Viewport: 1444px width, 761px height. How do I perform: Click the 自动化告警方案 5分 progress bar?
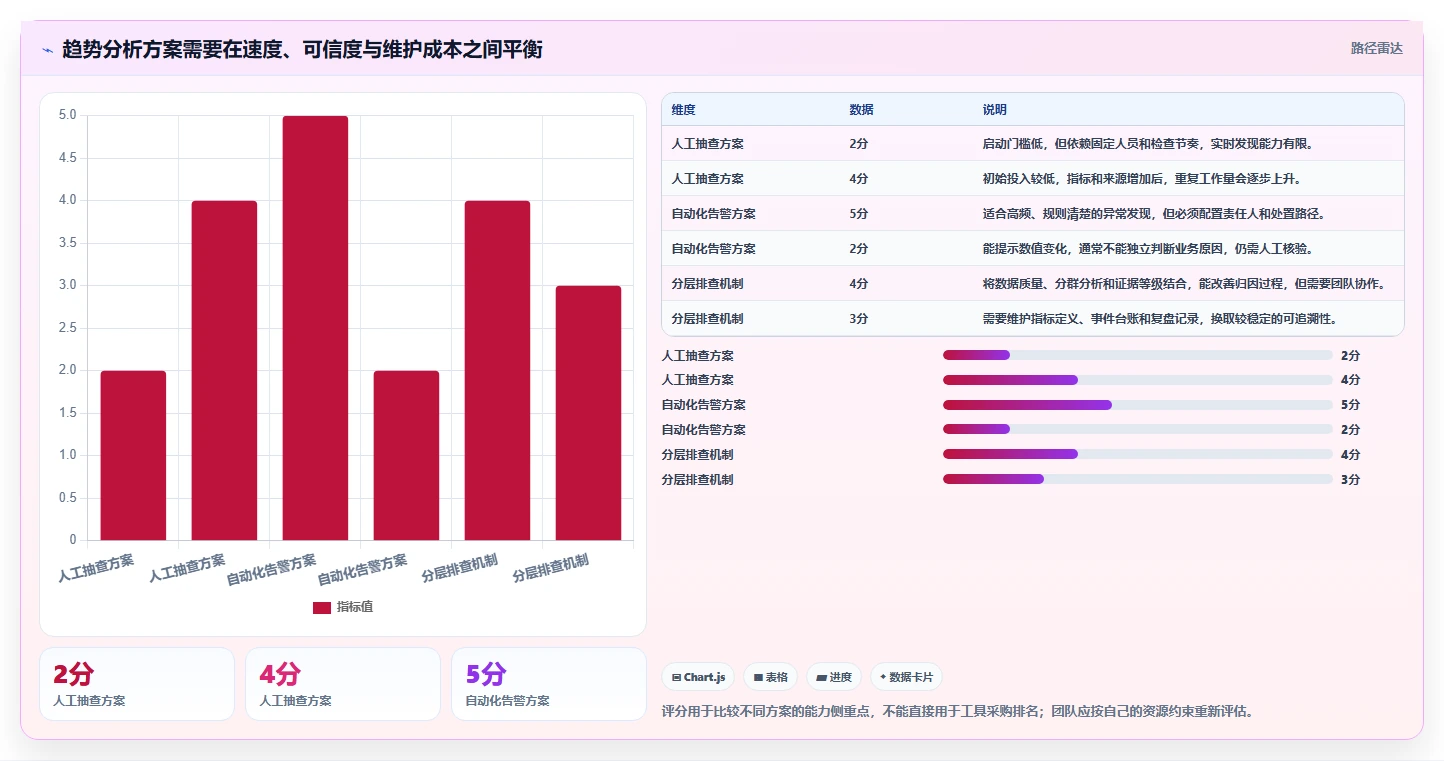coord(1137,405)
